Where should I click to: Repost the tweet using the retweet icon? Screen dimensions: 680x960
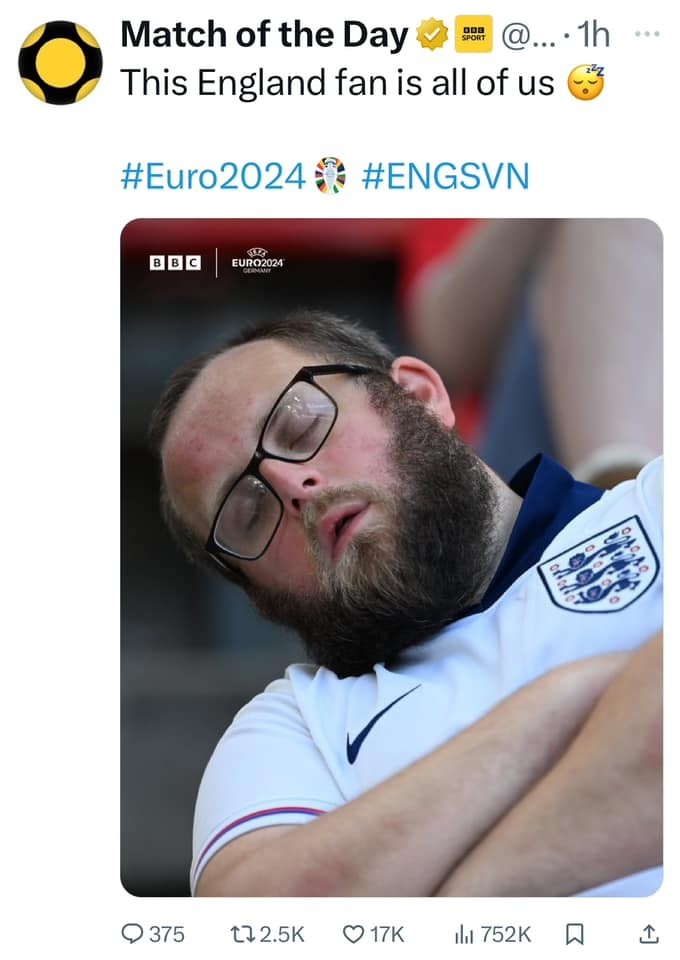(x=241, y=934)
